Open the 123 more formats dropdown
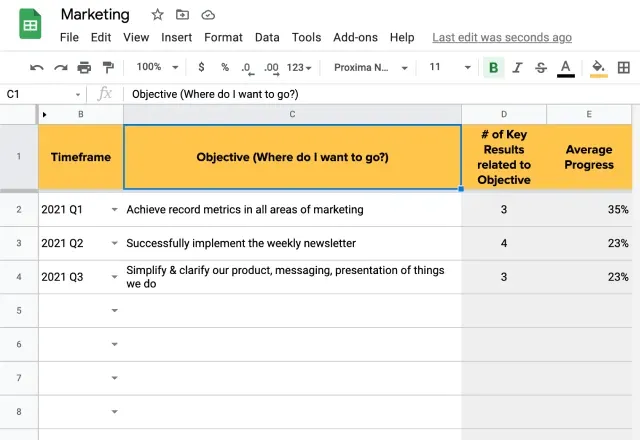640x440 pixels. [x=299, y=67]
